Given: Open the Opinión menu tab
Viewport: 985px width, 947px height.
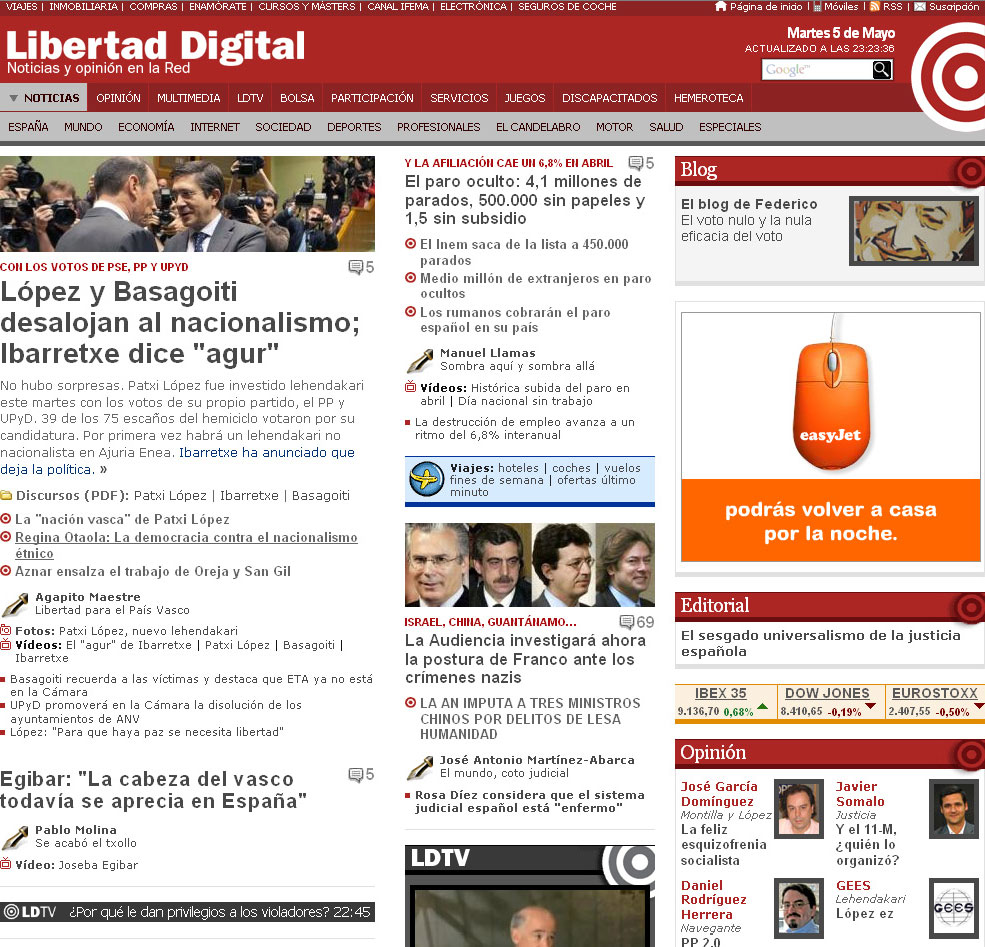Looking at the screenshot, I should pos(118,98).
